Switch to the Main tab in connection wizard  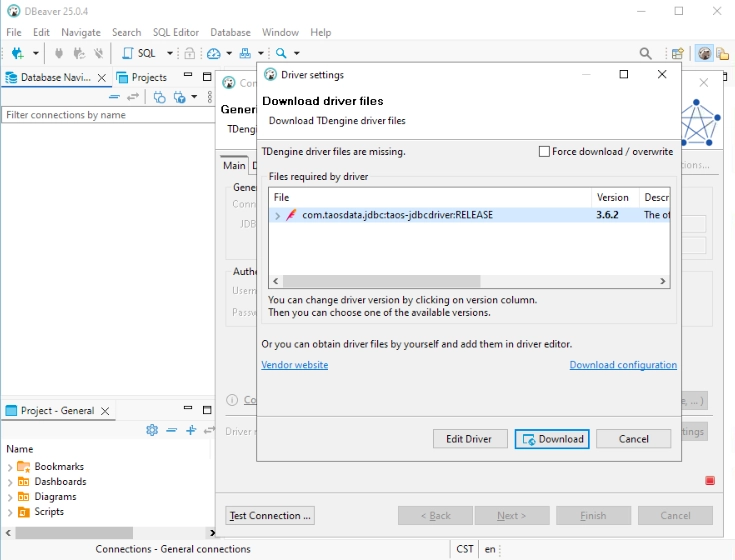point(234,165)
